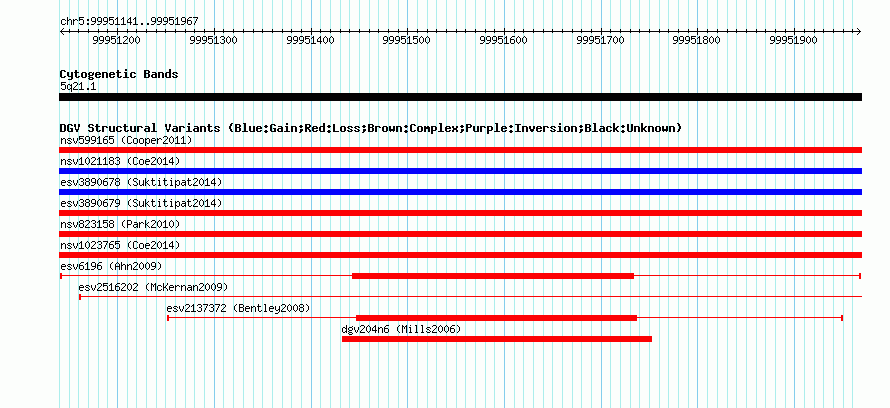Viewport: 890px width, 408px height.
Task: Select the red nsv823158 loss bar
Action: point(460,234)
